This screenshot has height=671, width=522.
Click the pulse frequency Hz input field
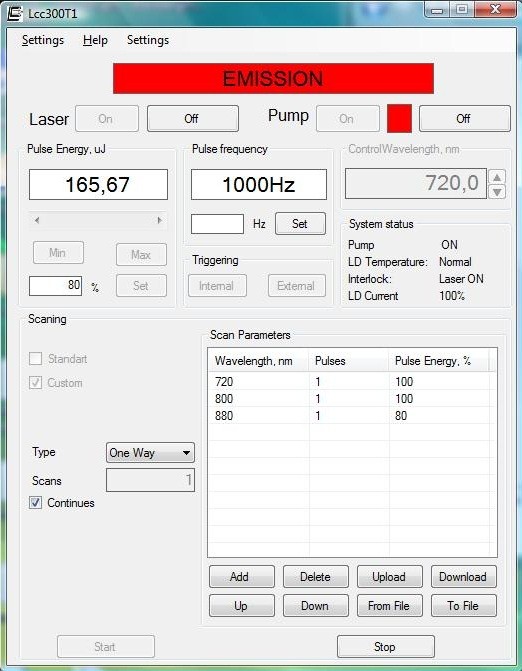point(217,224)
